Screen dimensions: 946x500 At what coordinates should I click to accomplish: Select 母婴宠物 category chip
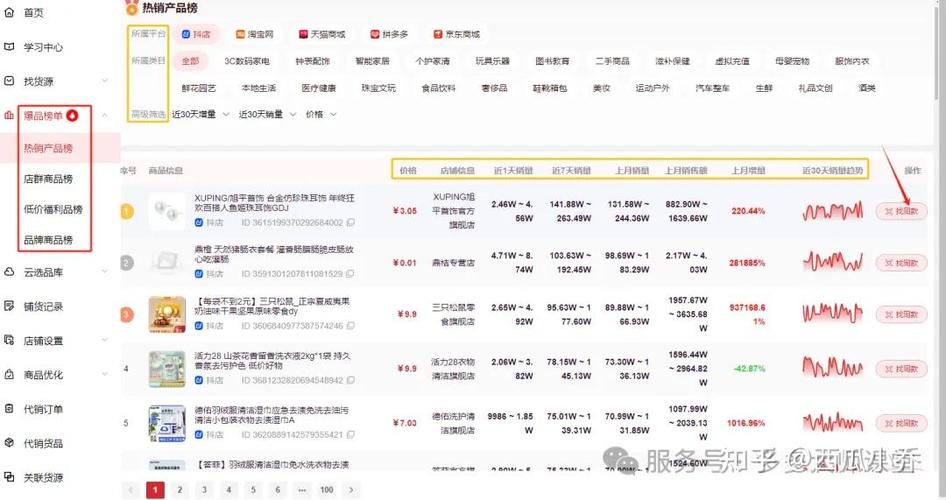pos(792,61)
